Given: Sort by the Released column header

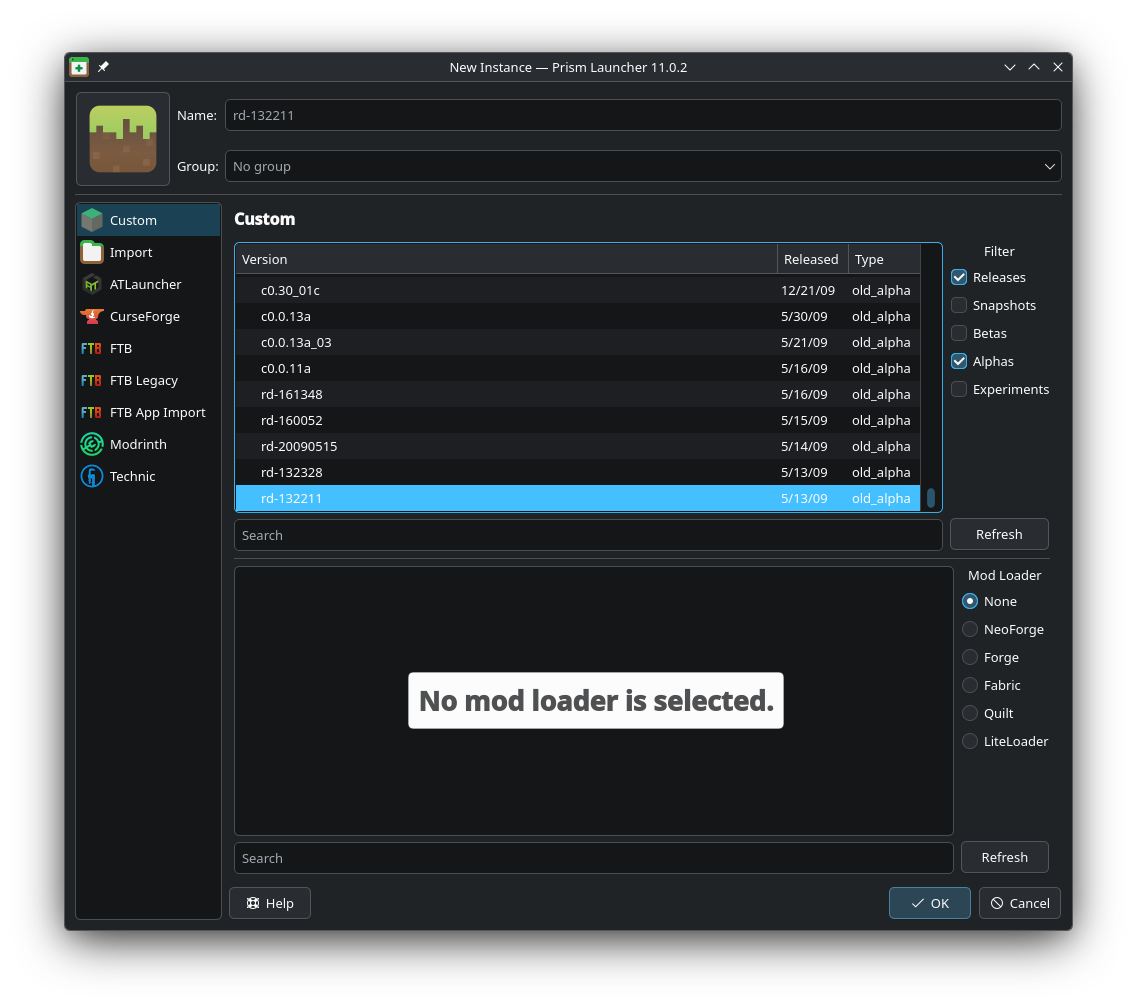Looking at the screenshot, I should [x=813, y=259].
